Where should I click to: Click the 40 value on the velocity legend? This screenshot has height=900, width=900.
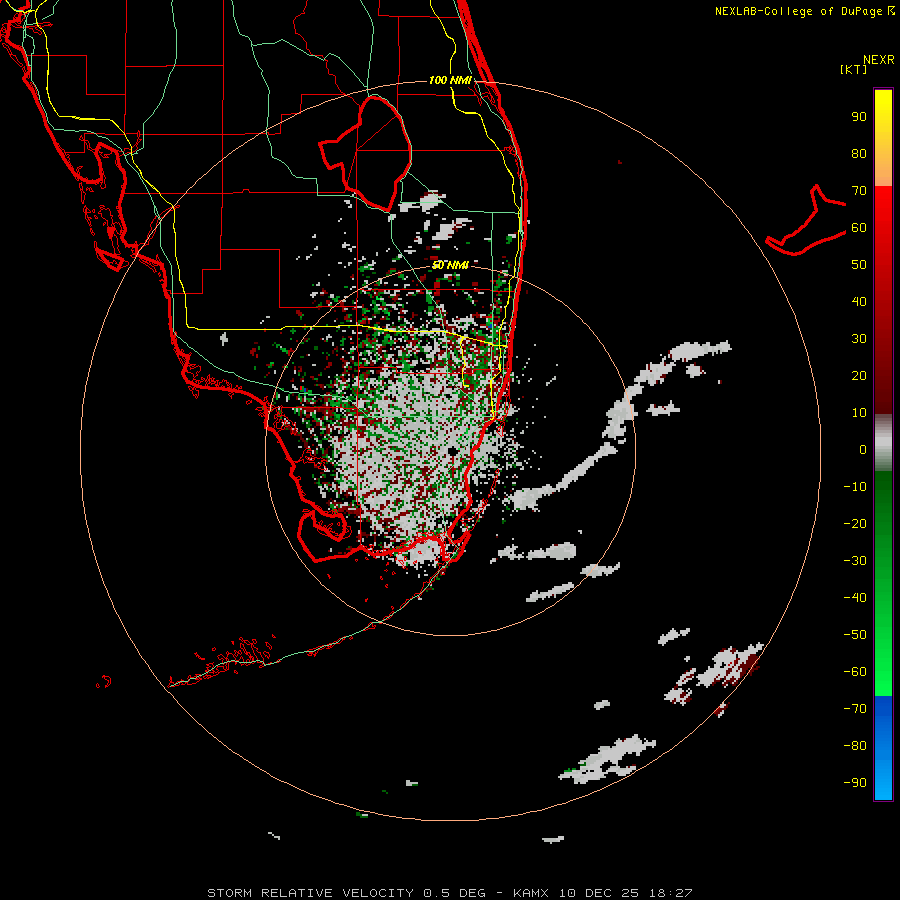point(859,301)
